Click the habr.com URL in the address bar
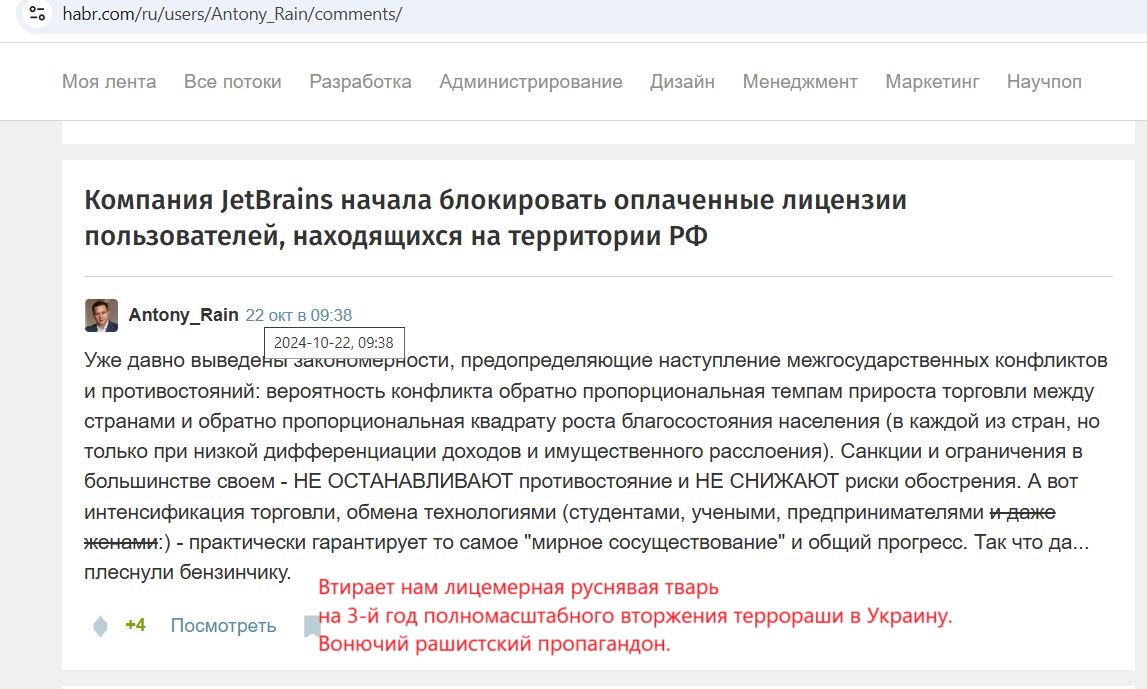The width and height of the screenshot is (1147, 689). pos(232,14)
